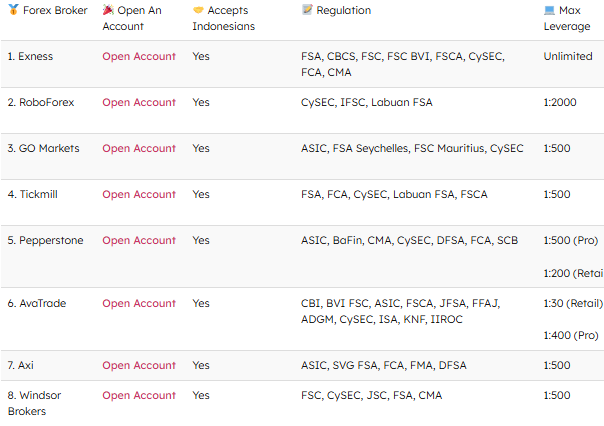Click the party popper icon in header
The height and width of the screenshot is (426, 604).
108,10
